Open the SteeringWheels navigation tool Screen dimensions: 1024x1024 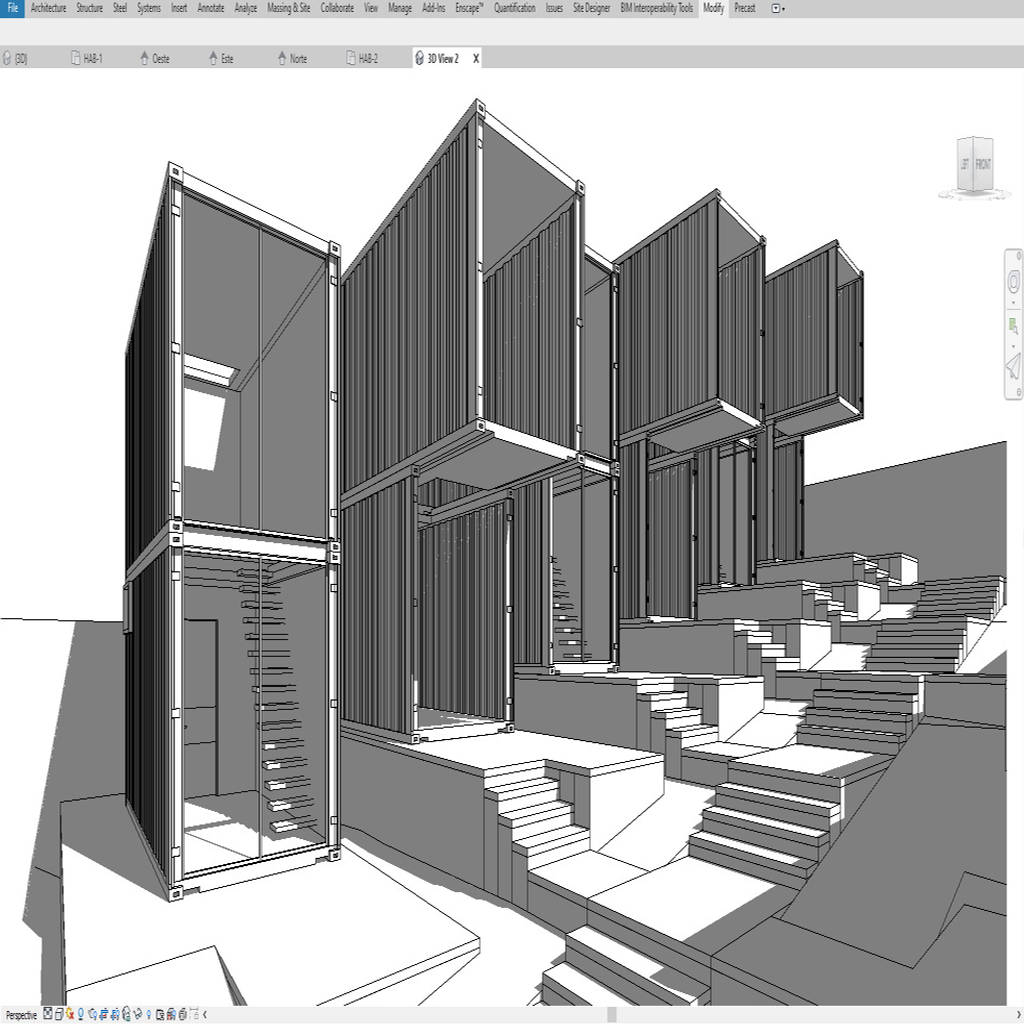1013,281
